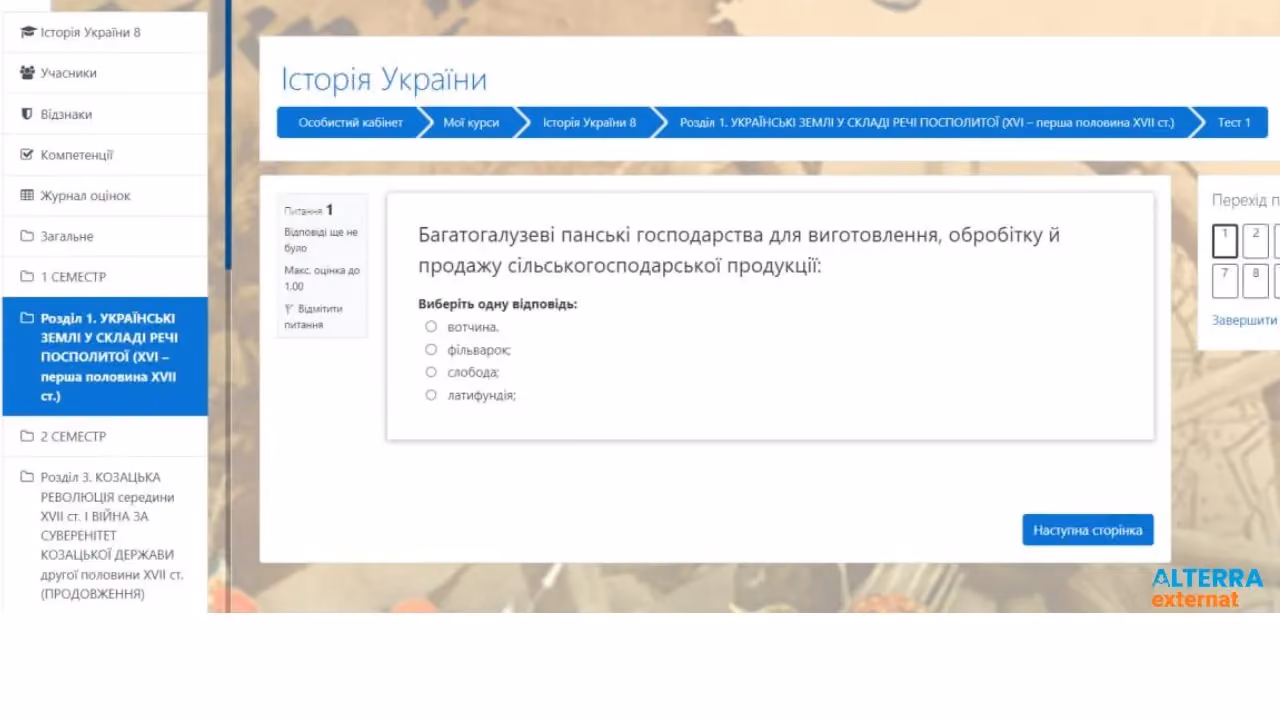1280x720 pixels.
Task: Click the folder icon beside 1 СЕМЕСТР
Action: (x=27, y=276)
